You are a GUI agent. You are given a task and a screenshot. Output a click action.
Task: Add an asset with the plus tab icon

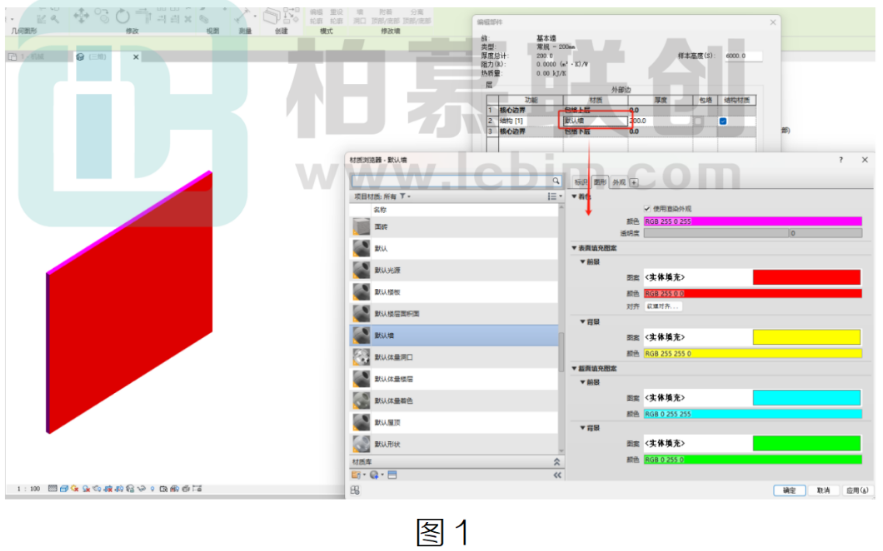click(x=634, y=182)
